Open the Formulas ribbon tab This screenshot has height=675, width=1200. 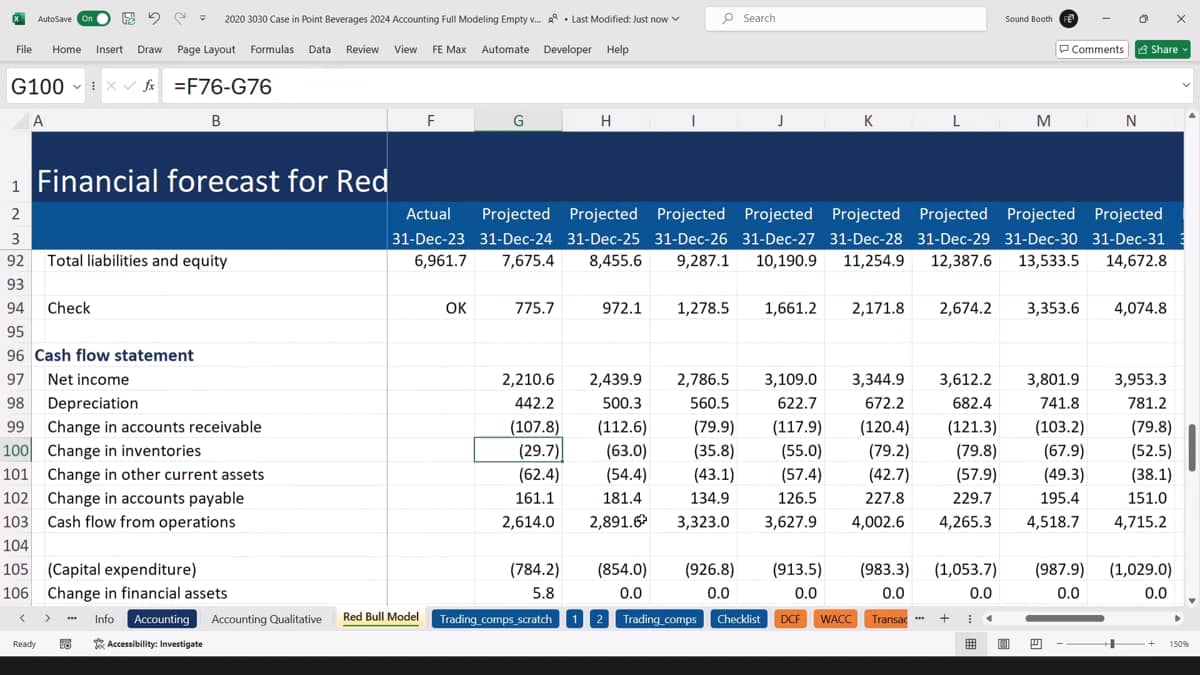tap(272, 49)
